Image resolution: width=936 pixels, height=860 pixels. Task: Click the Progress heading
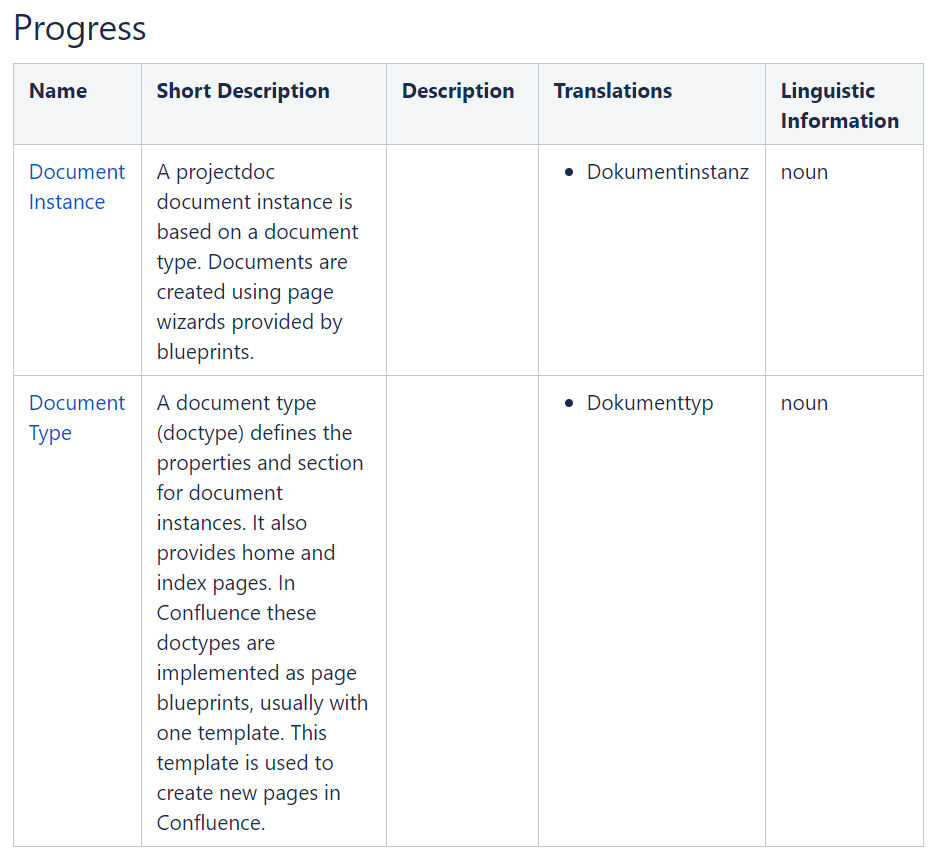80,28
